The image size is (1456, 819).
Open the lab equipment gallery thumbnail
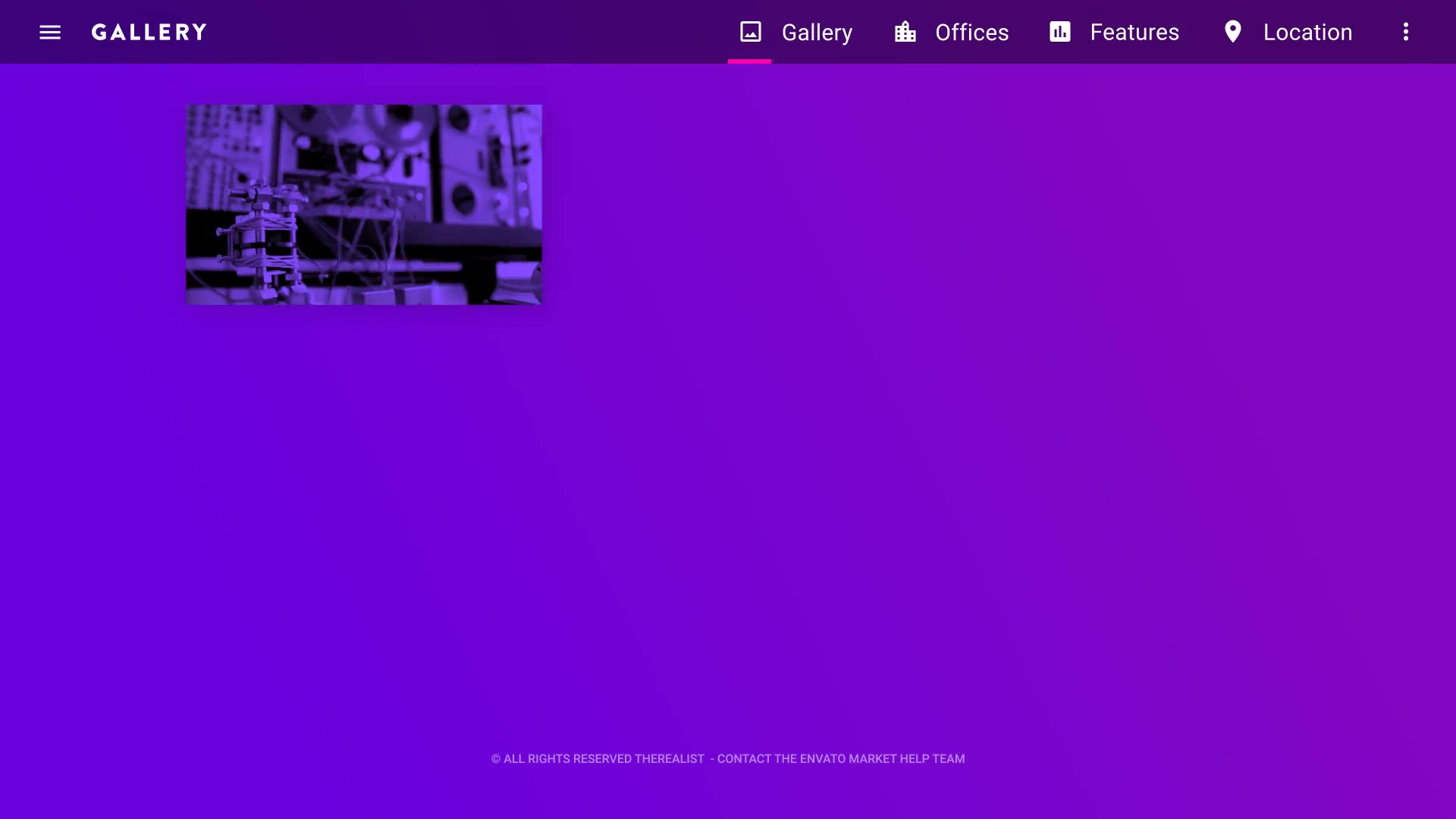click(364, 205)
